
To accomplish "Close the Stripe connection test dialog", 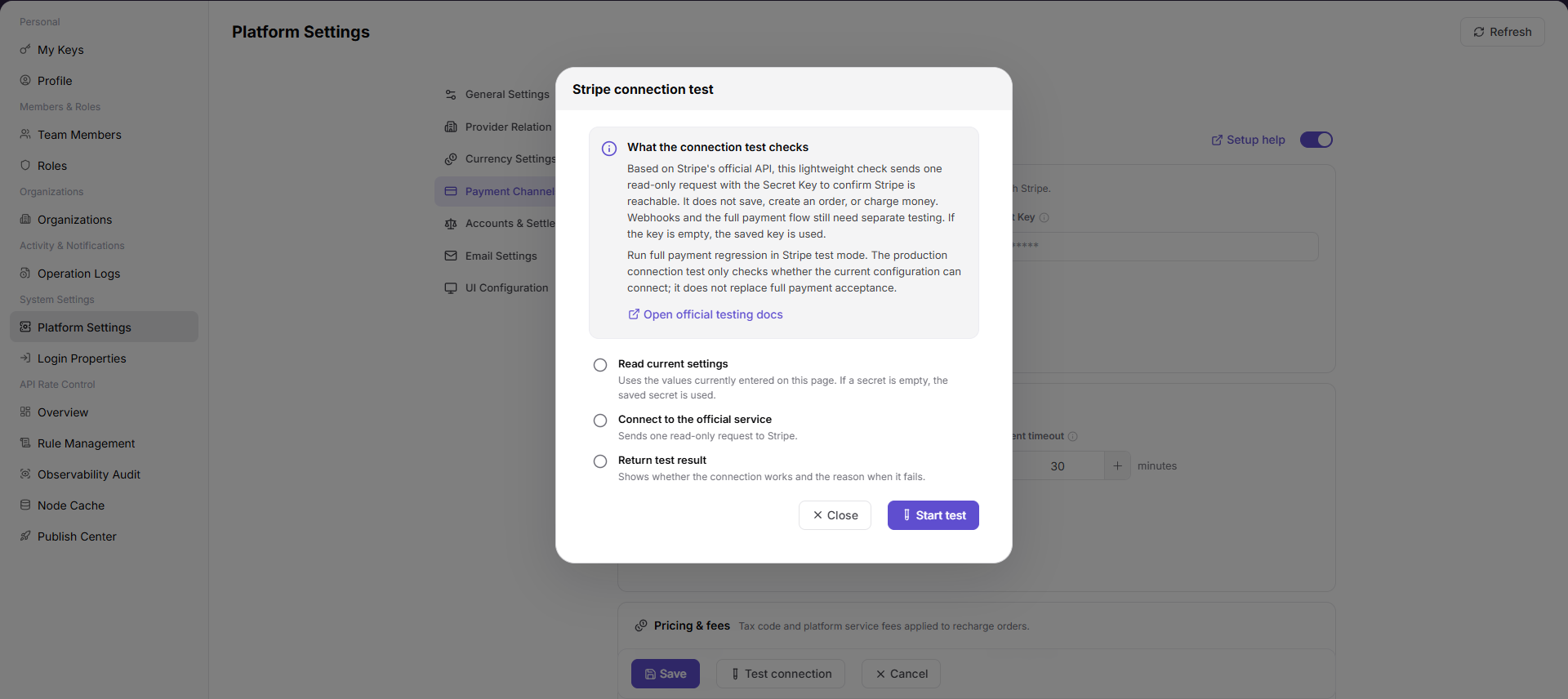I will point(835,515).
